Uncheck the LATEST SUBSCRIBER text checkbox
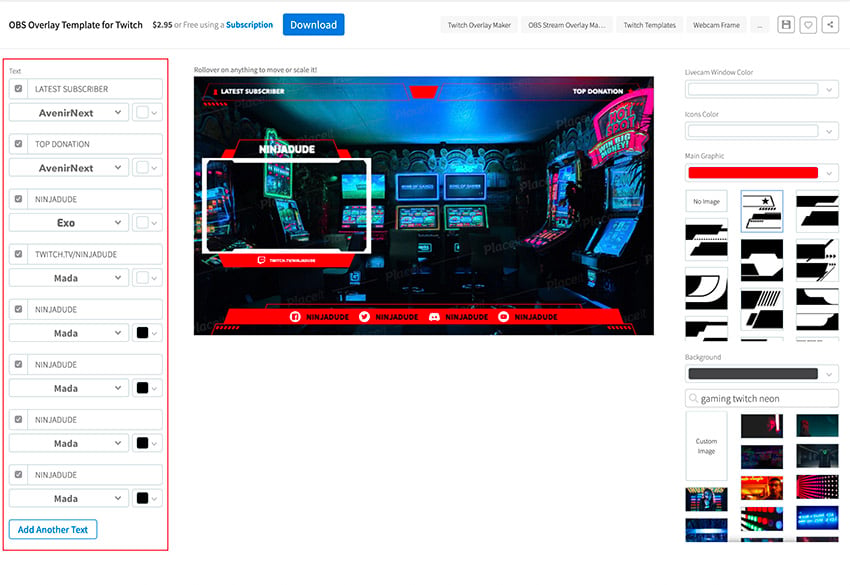Screen dimensions: 850x585 (18, 89)
